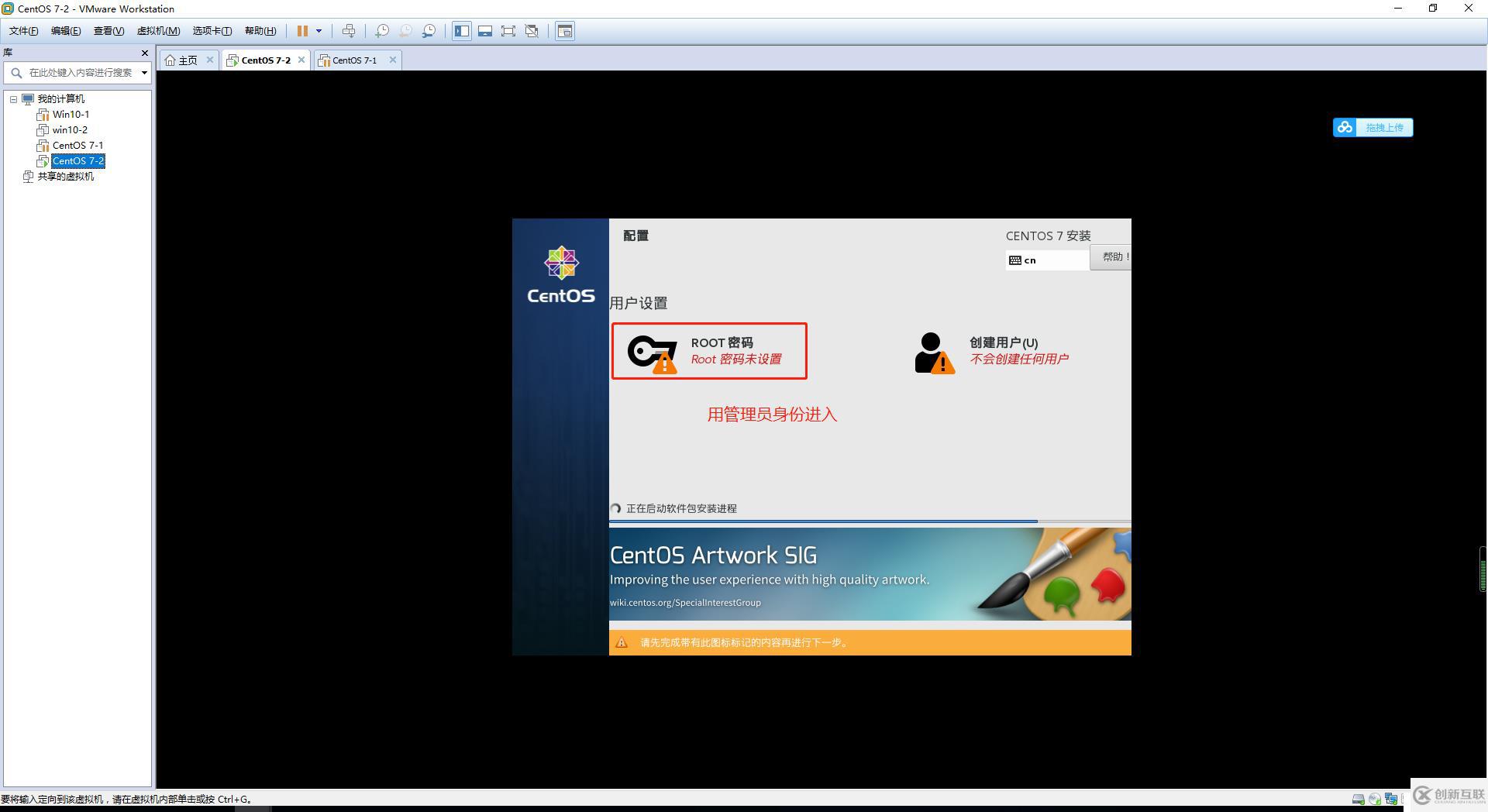
Task: Select CentOS 7-2 in the library tree
Action: (78, 161)
